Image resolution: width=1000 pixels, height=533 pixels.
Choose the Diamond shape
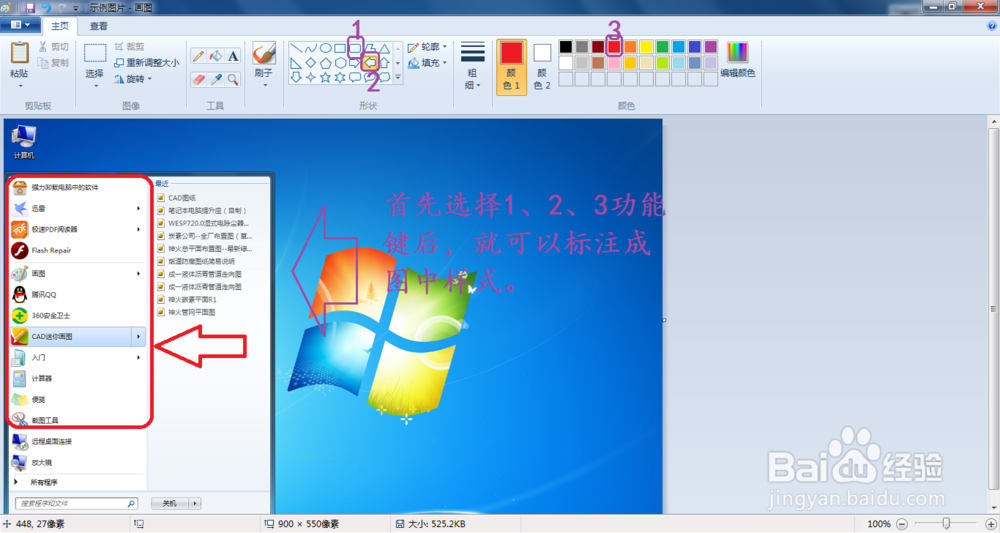311,63
